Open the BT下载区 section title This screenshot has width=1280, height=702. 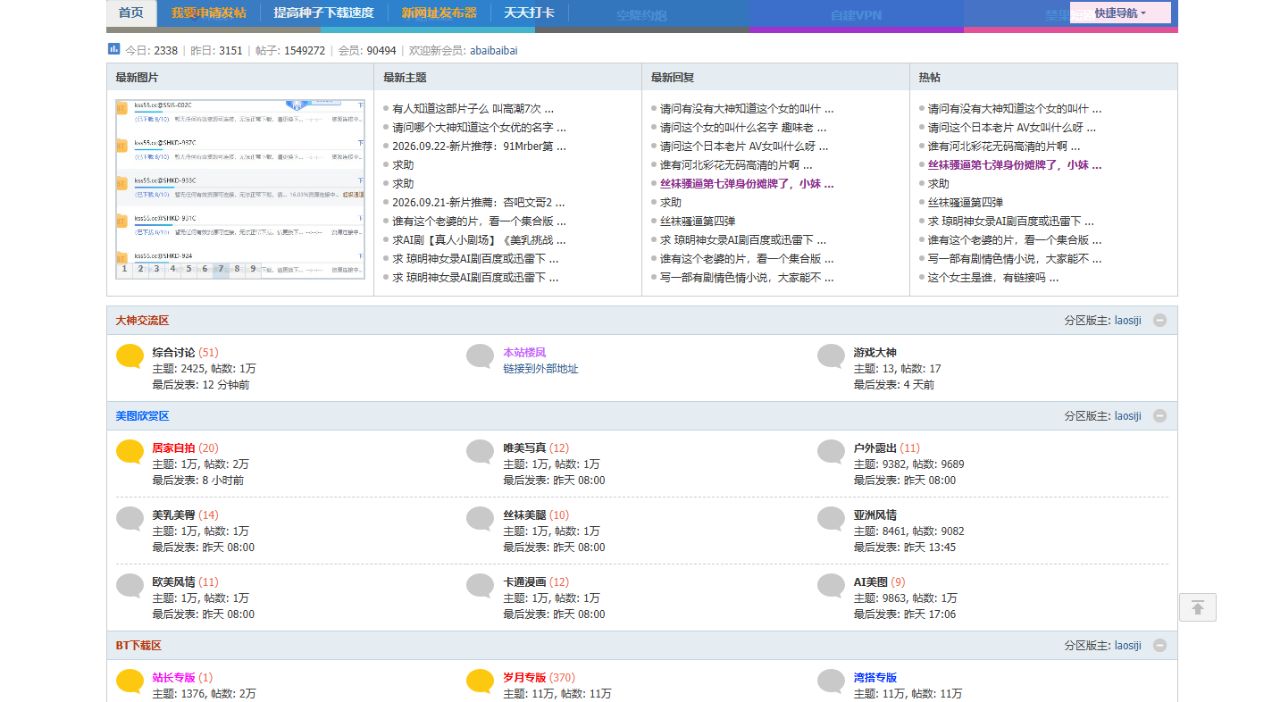point(138,646)
